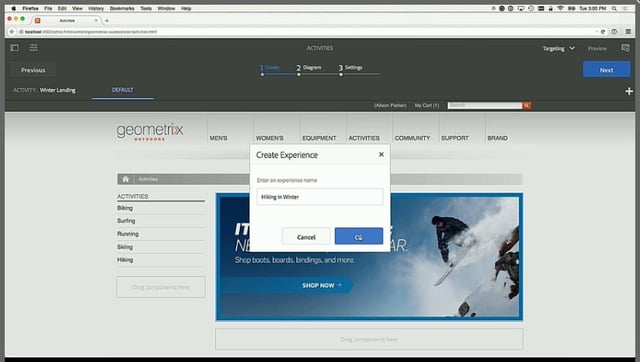
Task: Click the site search field
Action: coord(484,105)
